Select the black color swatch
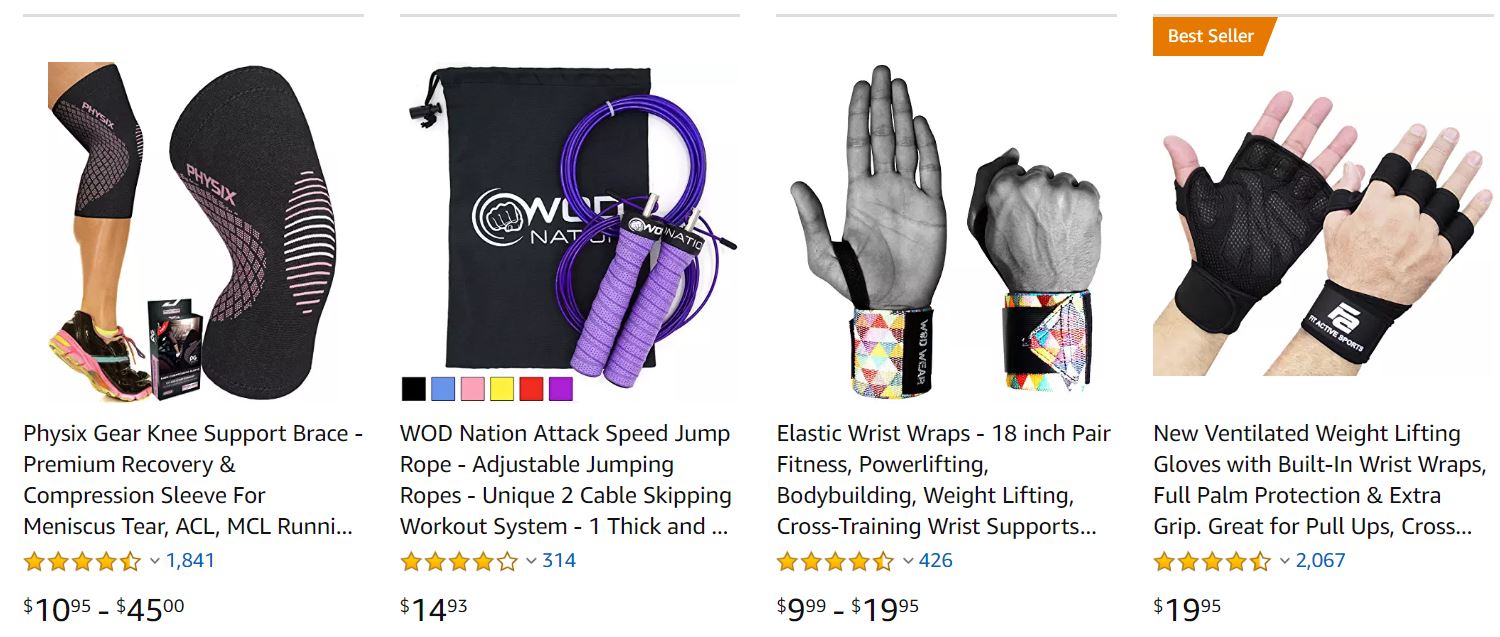 tap(413, 389)
